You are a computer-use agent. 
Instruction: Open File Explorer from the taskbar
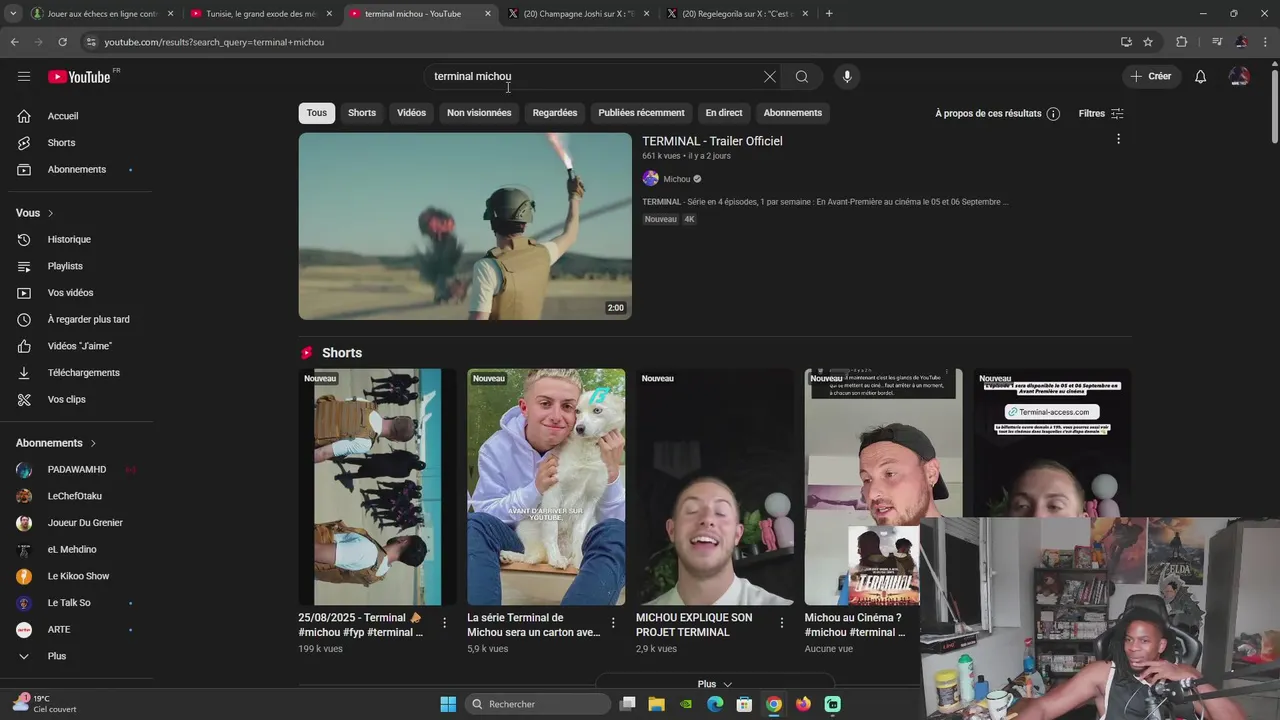(x=656, y=704)
